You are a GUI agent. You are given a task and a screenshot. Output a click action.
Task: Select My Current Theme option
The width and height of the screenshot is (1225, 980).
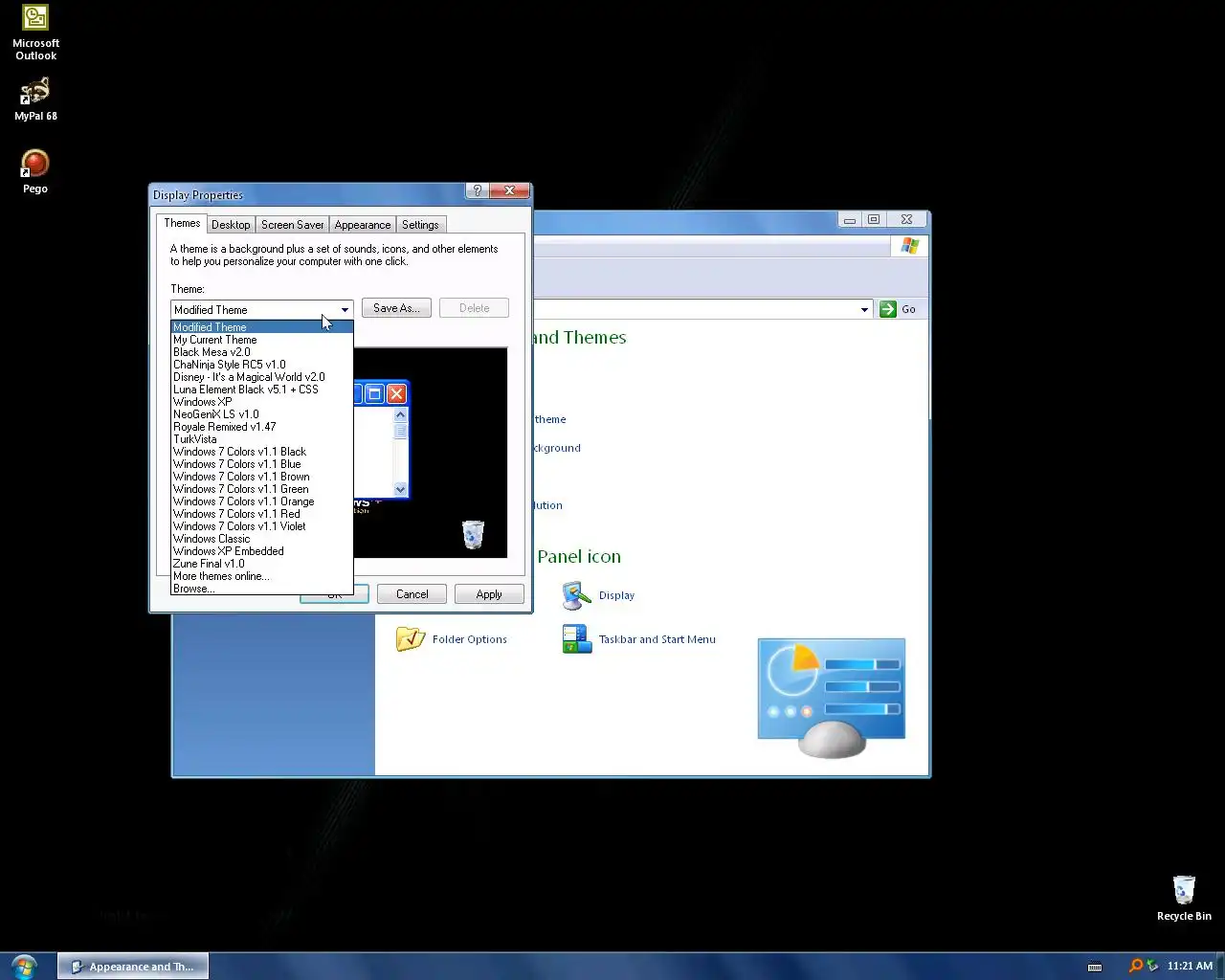262,340
